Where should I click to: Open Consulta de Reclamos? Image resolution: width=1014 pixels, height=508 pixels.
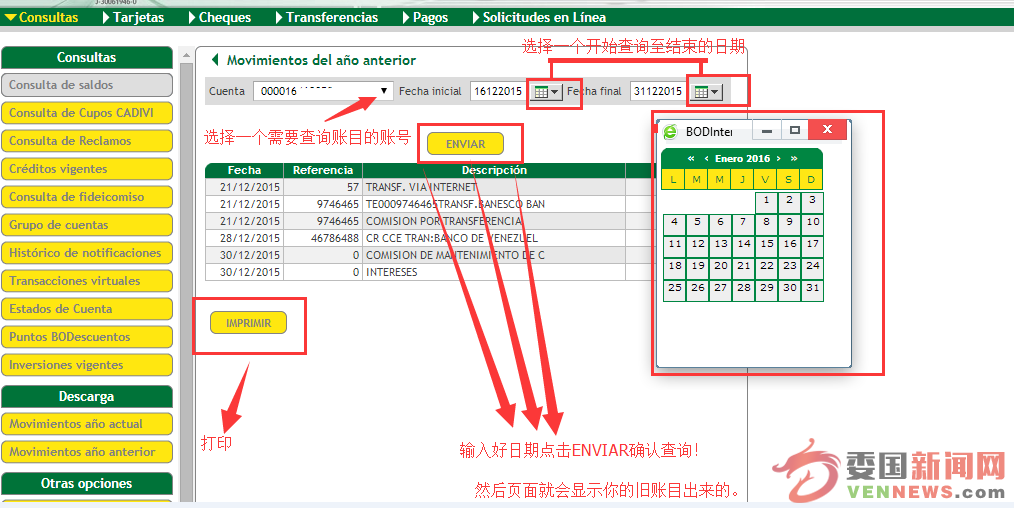87,141
